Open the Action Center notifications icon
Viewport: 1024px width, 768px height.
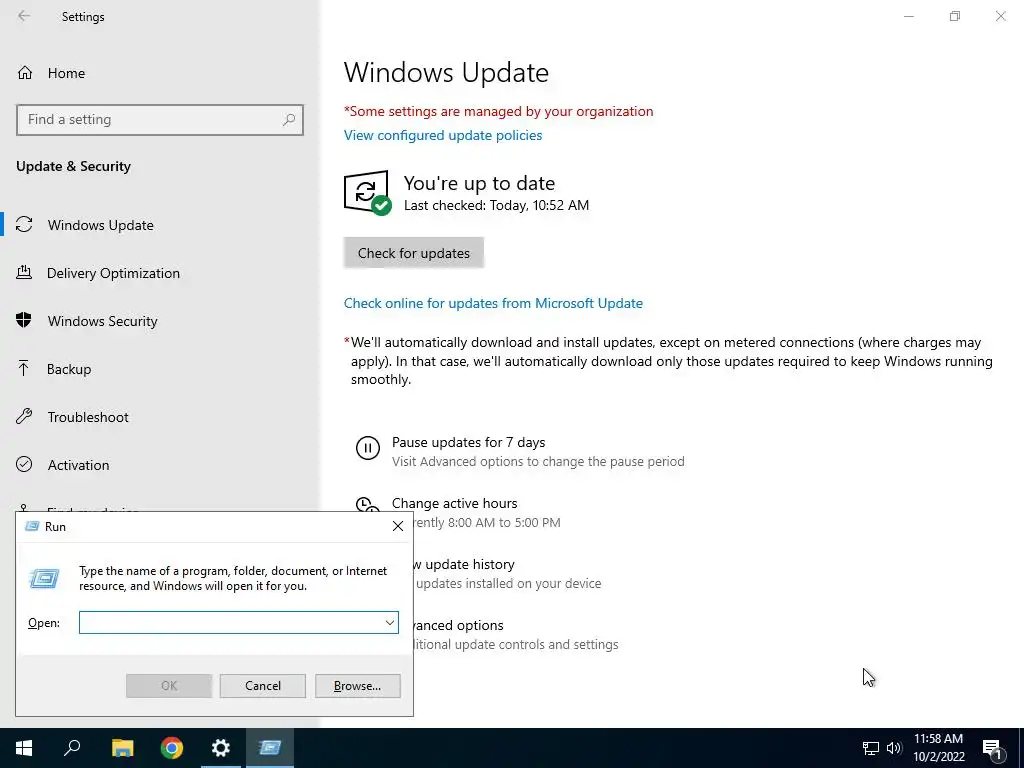(992, 749)
